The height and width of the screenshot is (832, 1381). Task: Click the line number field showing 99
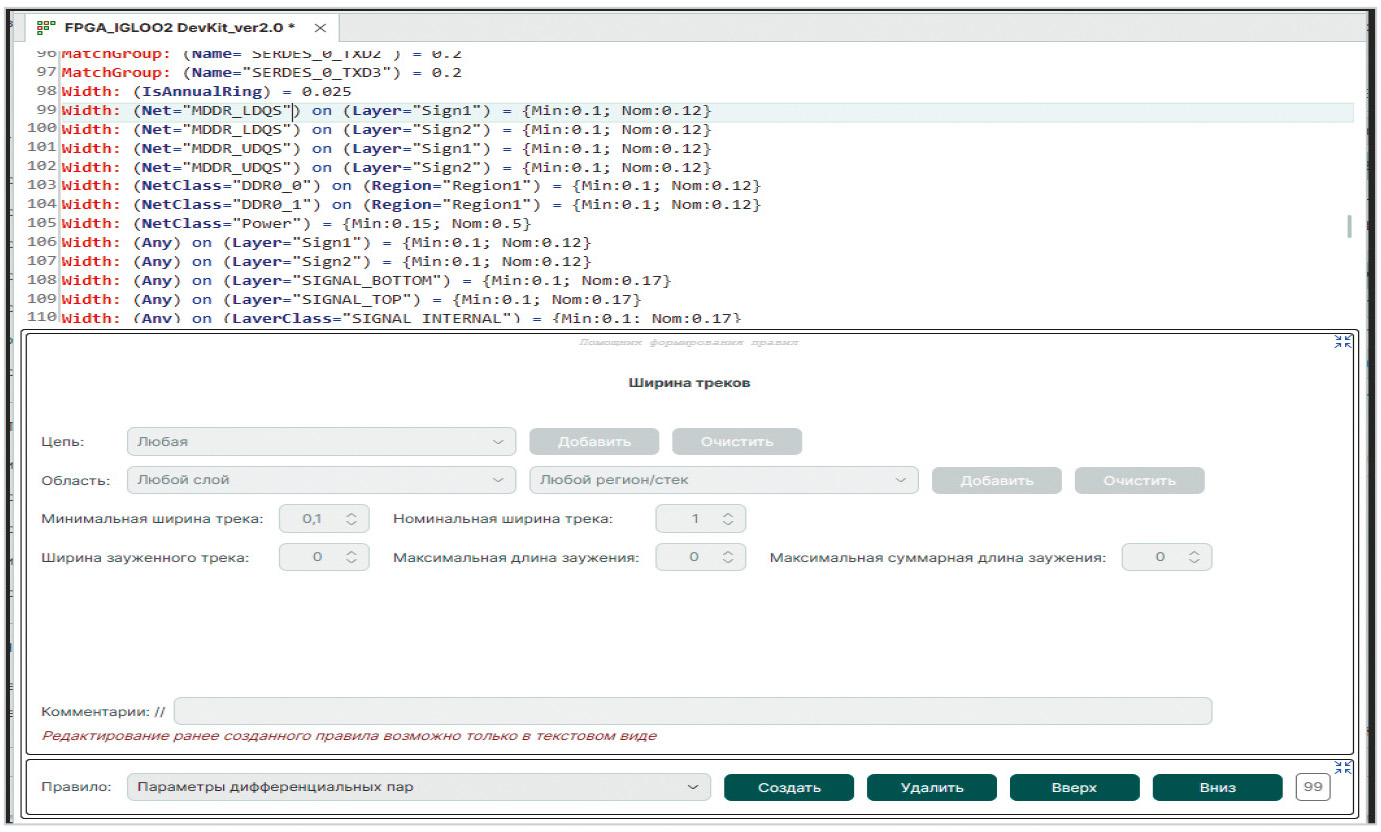pyautogui.click(x=1312, y=787)
